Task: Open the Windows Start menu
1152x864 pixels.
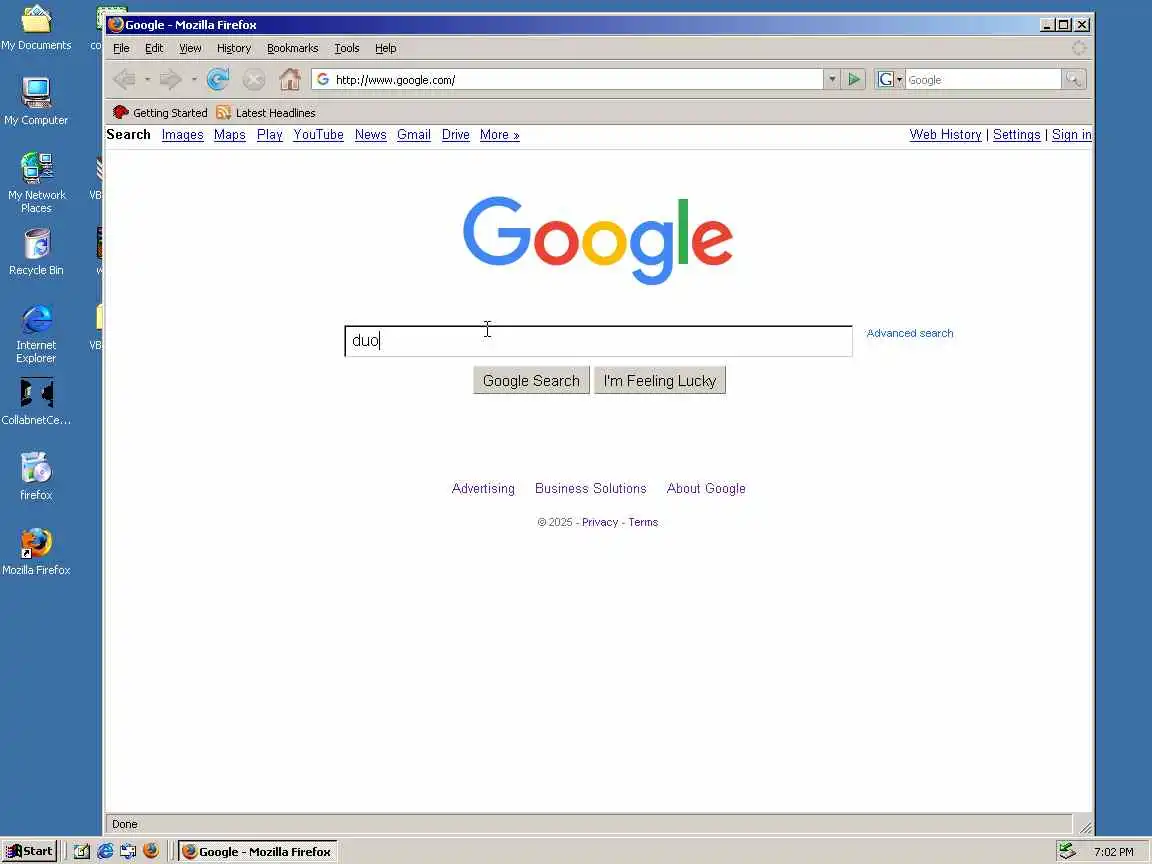Action: pyautogui.click(x=29, y=851)
